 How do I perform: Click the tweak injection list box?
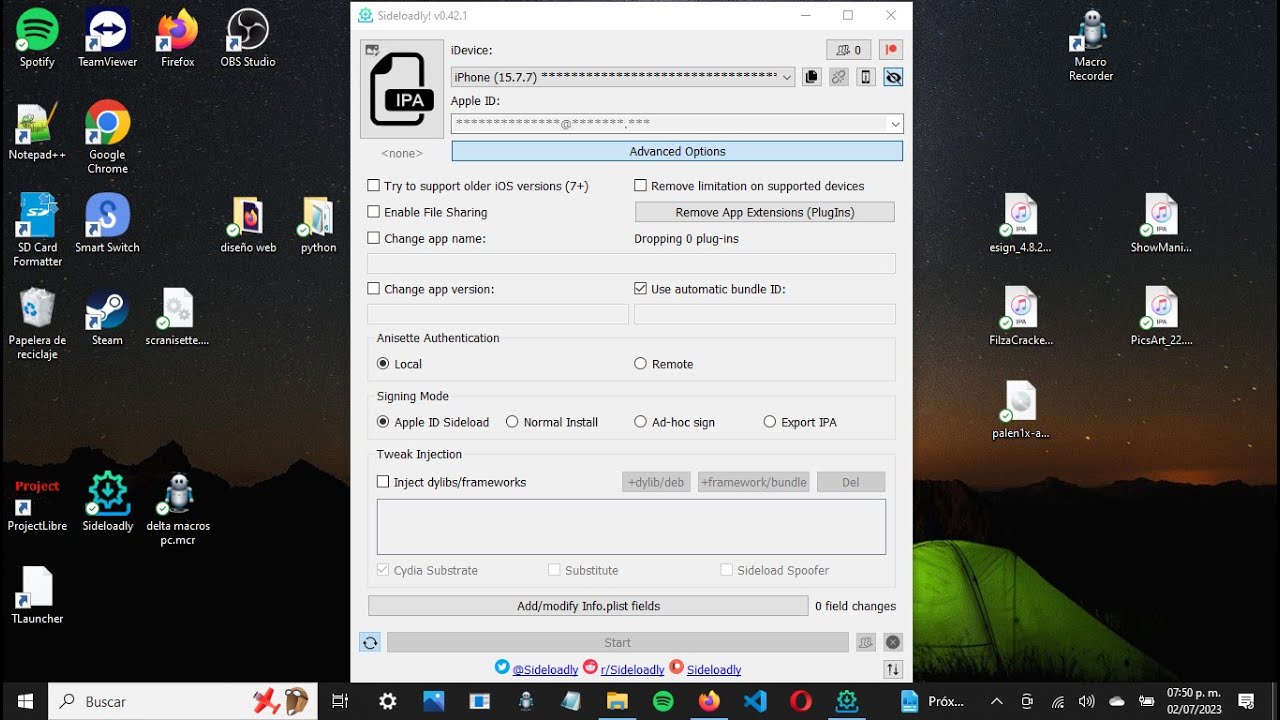pyautogui.click(x=631, y=527)
